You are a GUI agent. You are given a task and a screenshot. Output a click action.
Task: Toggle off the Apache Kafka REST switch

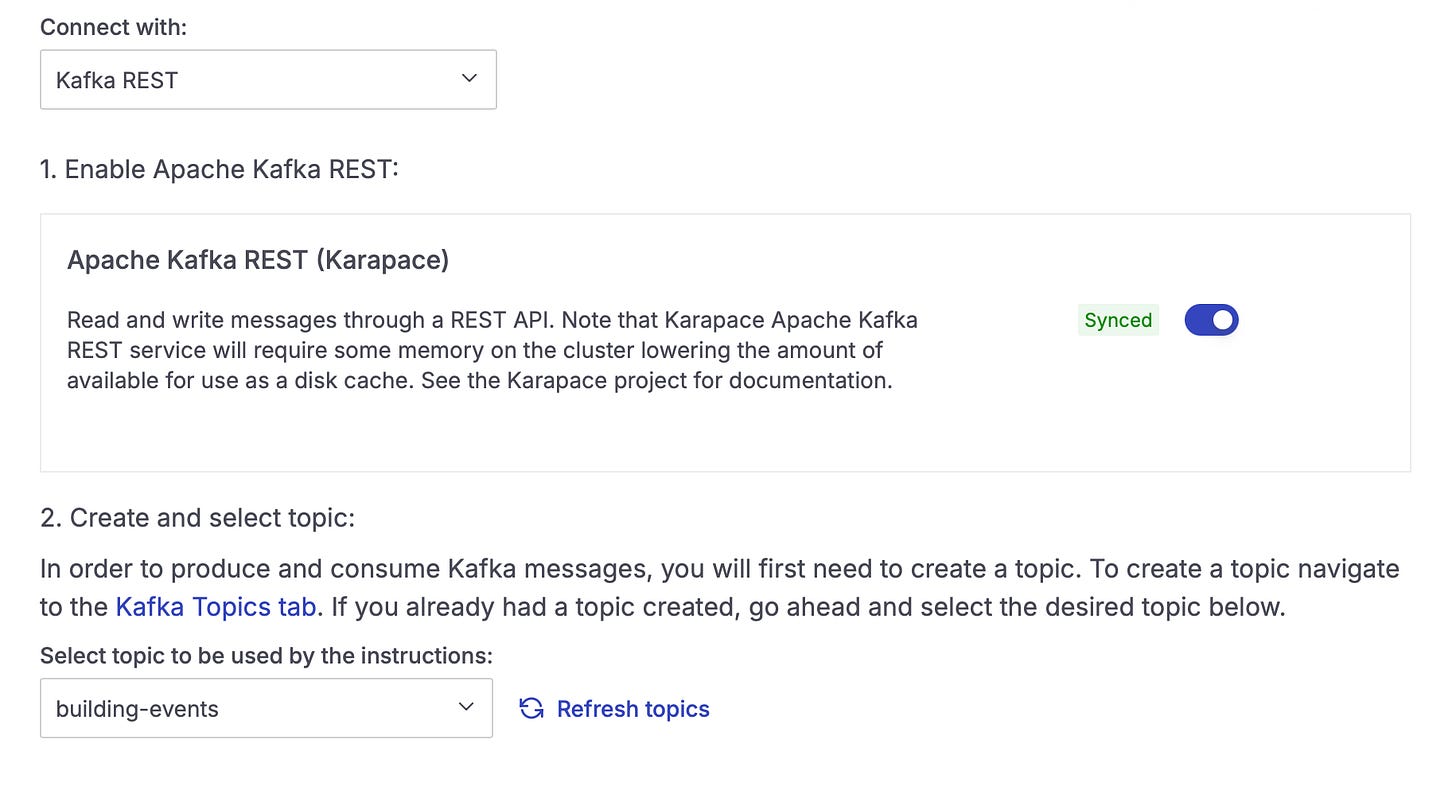[x=1211, y=320]
